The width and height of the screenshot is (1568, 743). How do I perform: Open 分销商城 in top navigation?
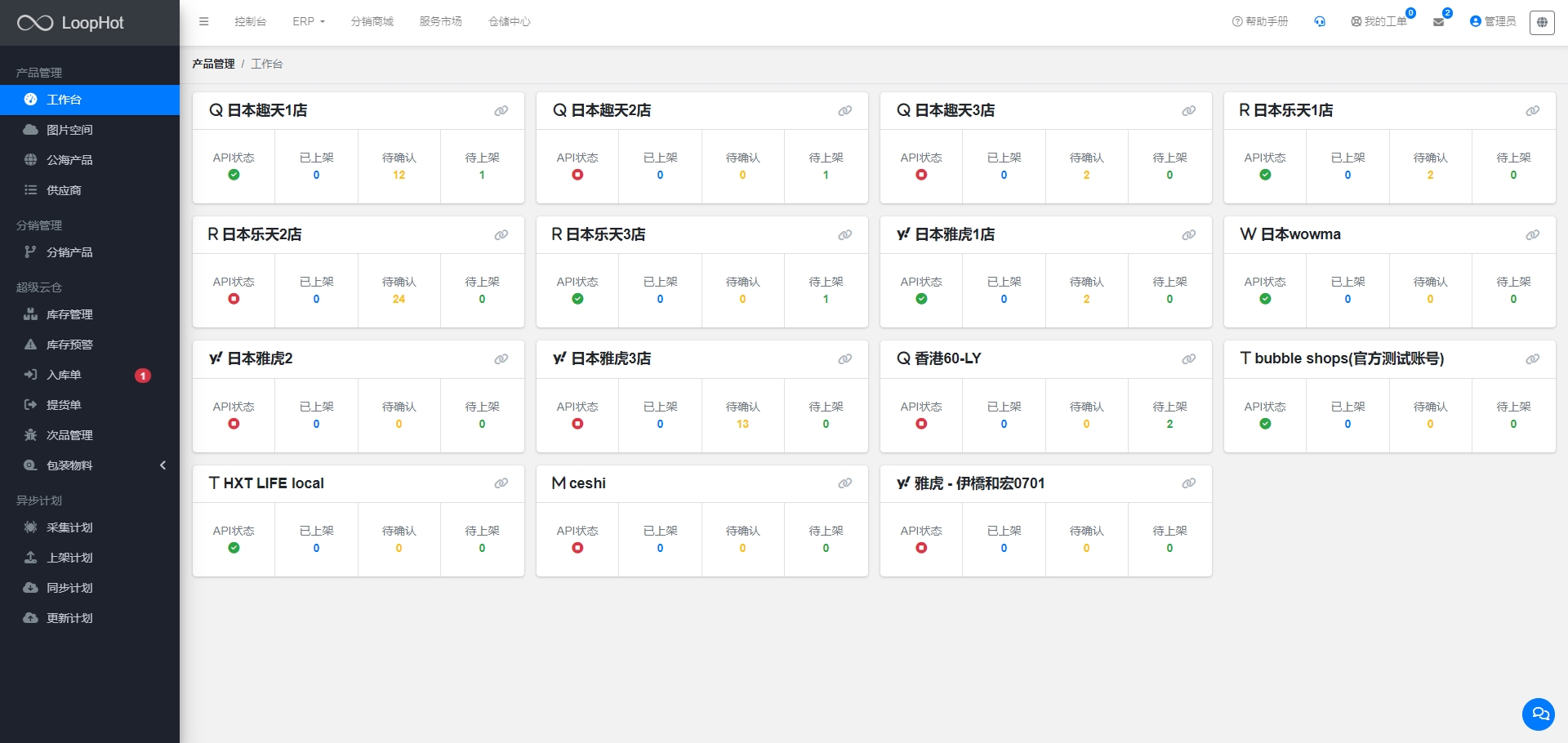(x=372, y=22)
